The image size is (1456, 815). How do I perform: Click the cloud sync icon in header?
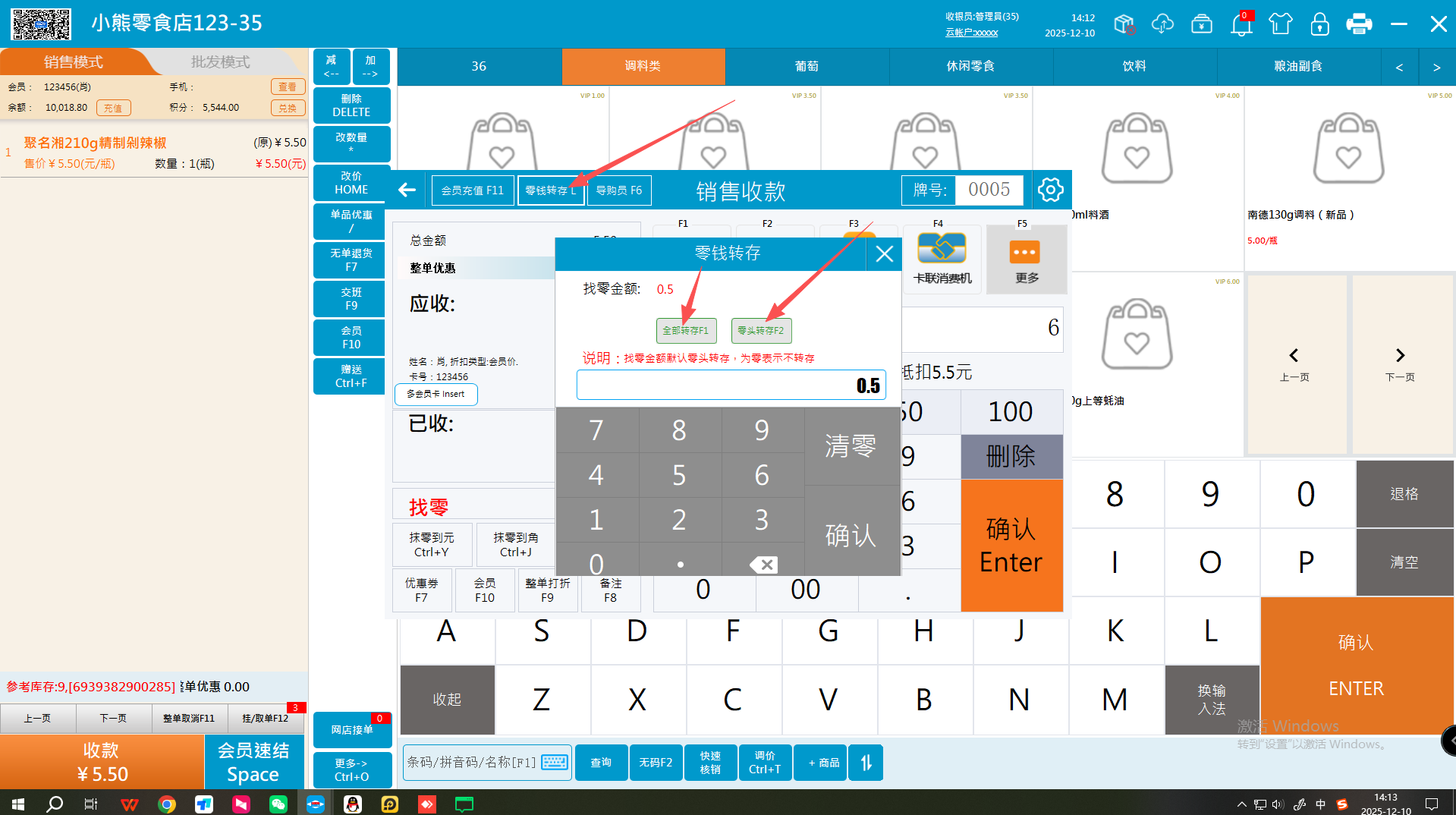coord(1162,24)
